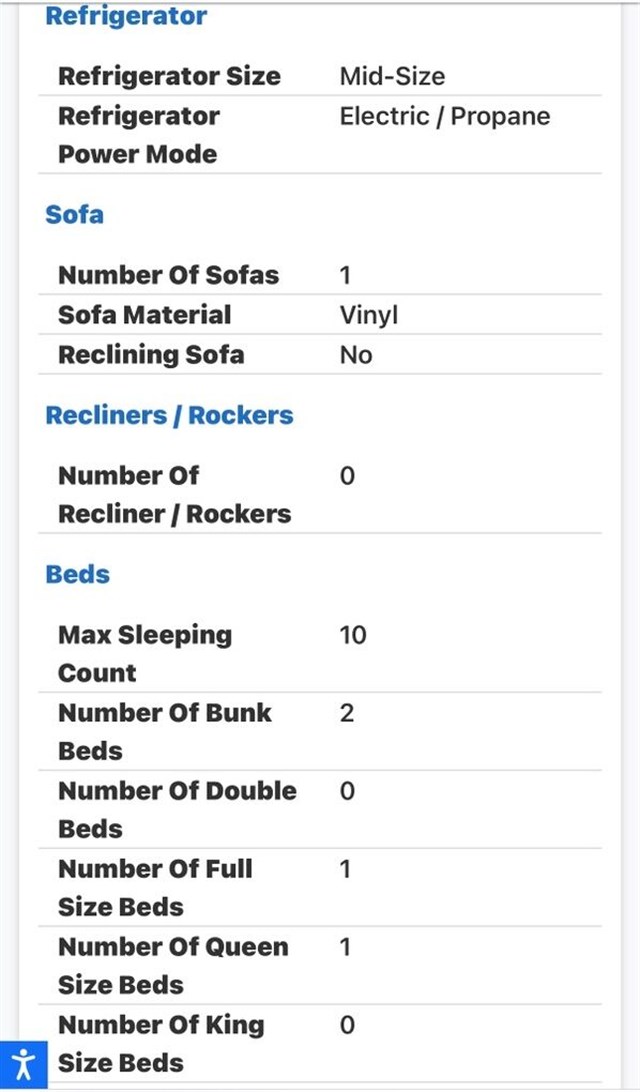
Task: Select the Mid-Size value text
Action: point(392,76)
